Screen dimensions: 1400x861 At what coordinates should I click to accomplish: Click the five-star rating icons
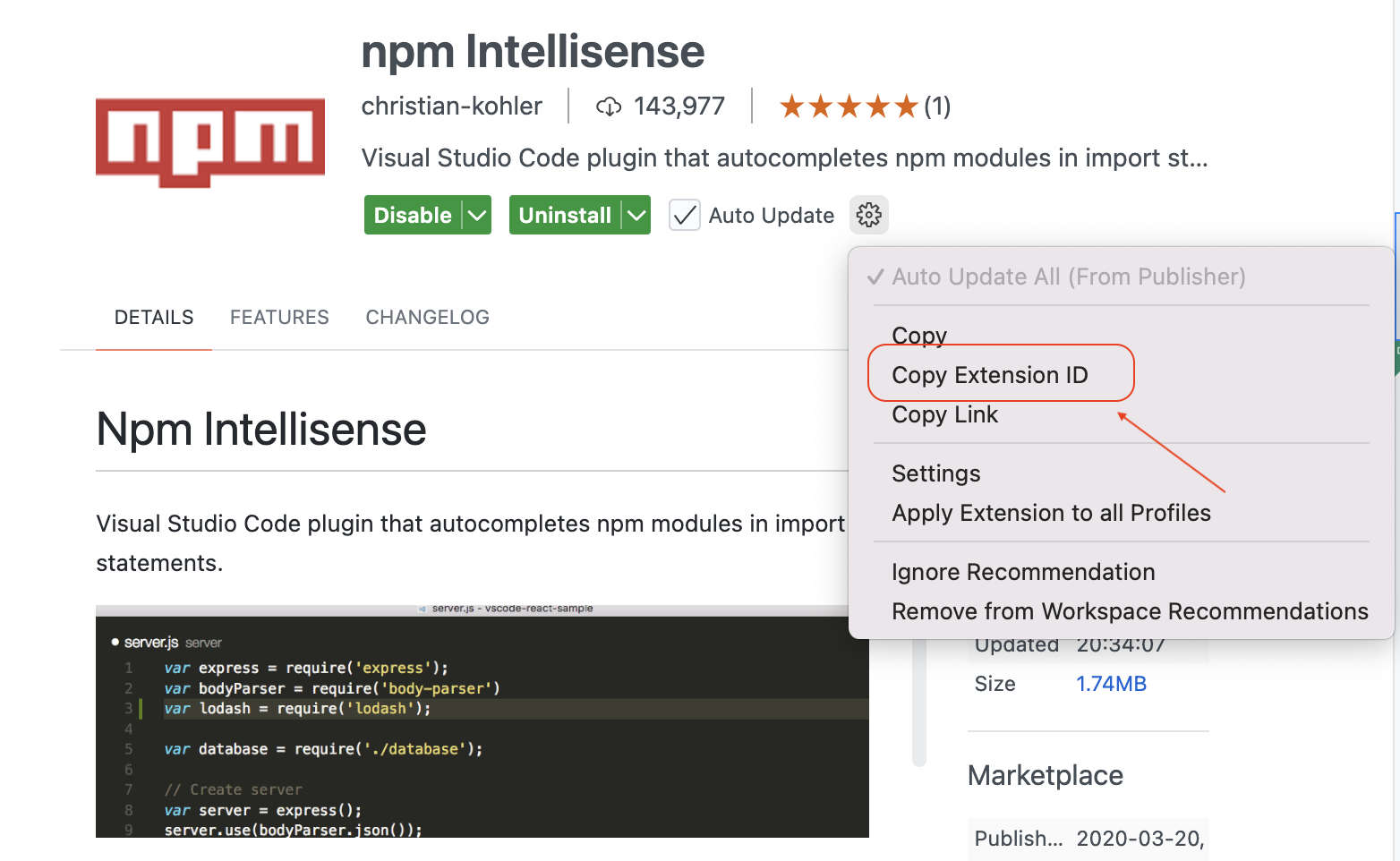[848, 107]
